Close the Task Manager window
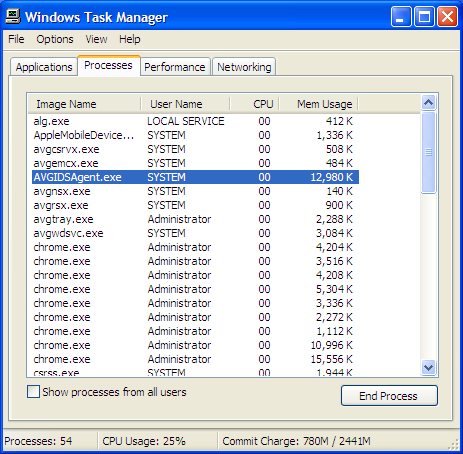 (x=447, y=17)
